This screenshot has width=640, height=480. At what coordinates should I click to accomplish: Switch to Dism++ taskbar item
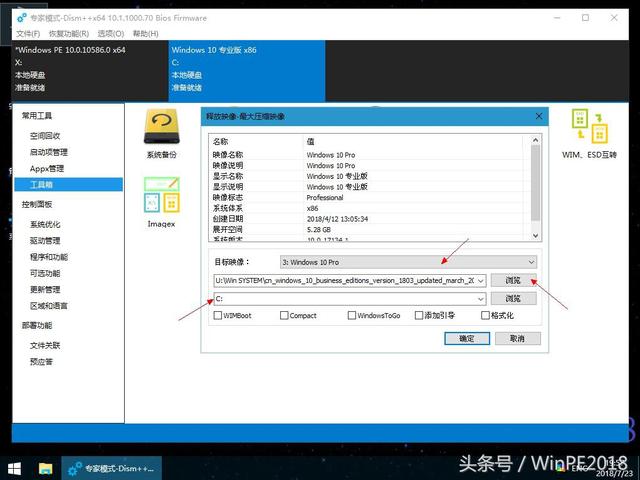(x=111, y=468)
